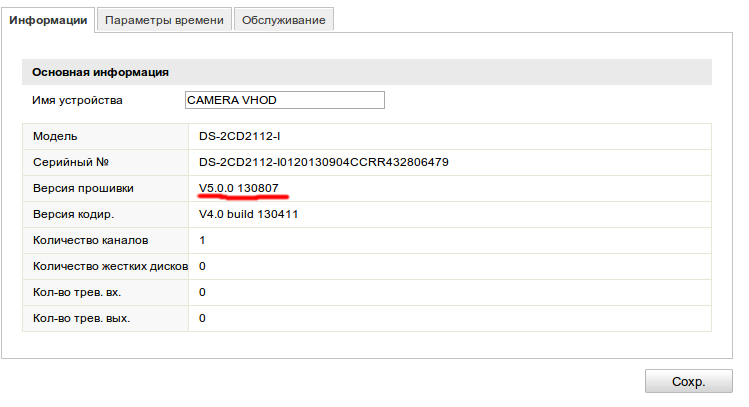Open the Параметры времени tab

[164, 20]
